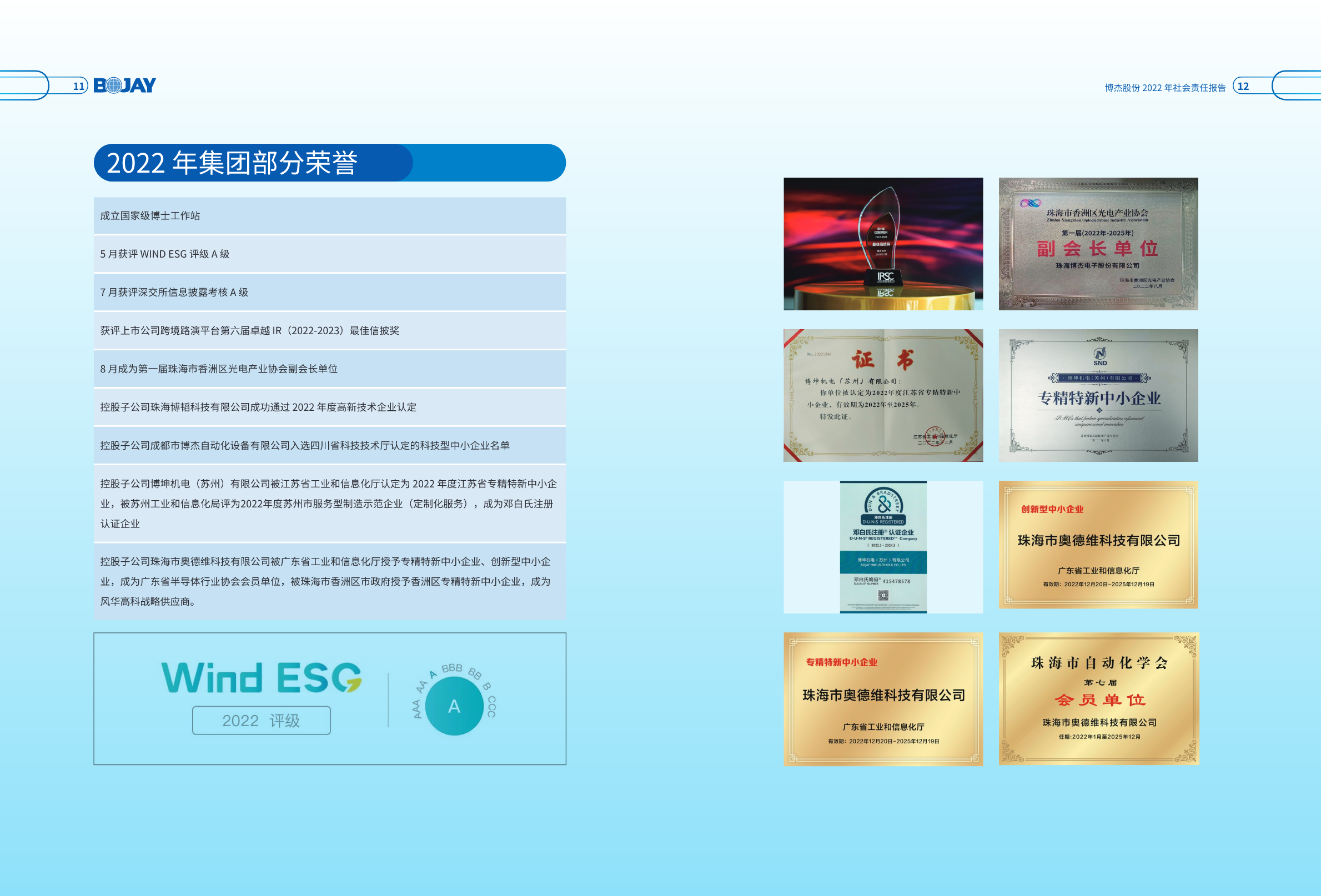The height and width of the screenshot is (896, 1321).
Task: Select the row 7 月获评深交所信息披露考核 A 级
Action: [330, 292]
